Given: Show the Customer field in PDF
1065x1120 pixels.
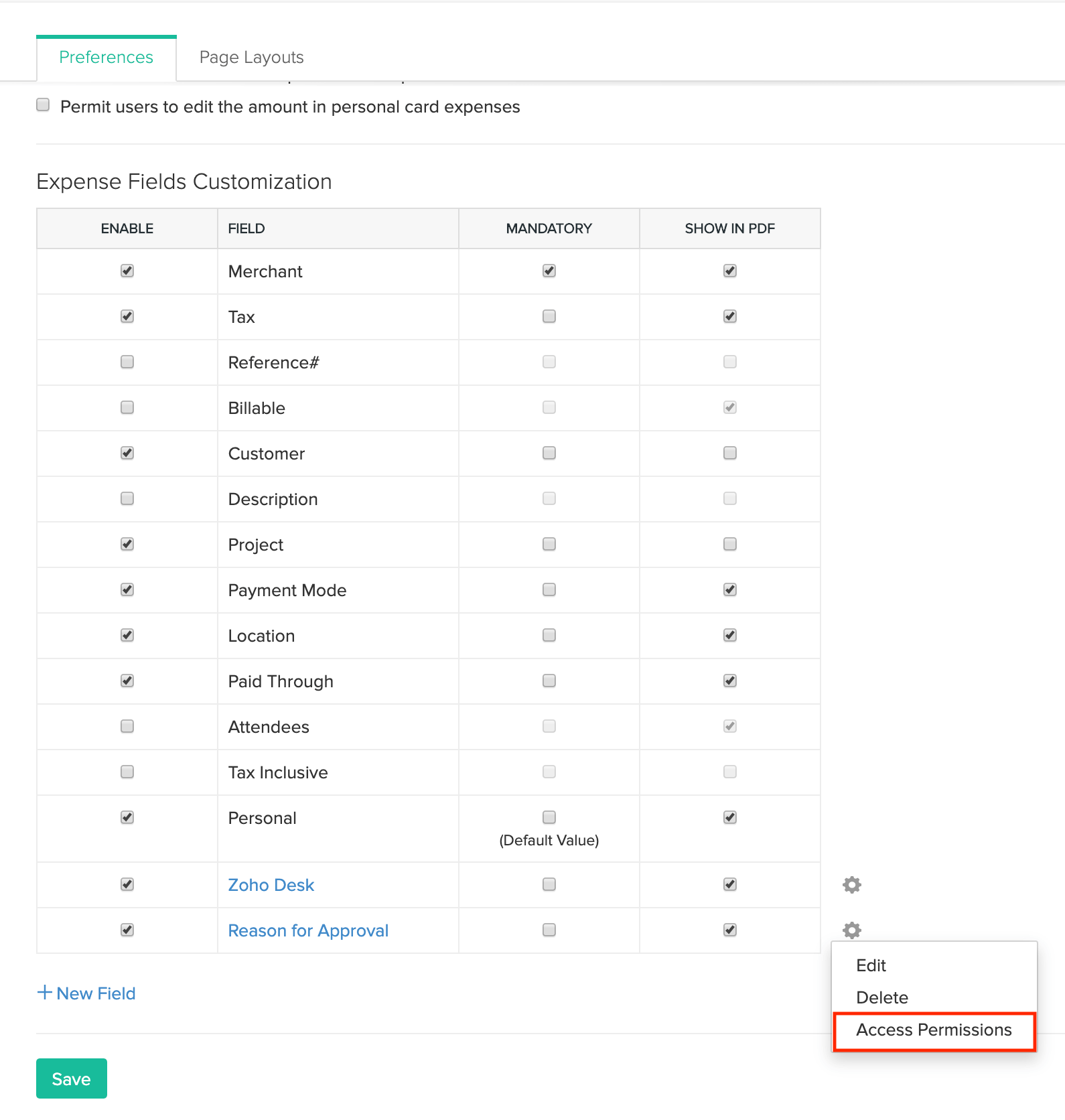Looking at the screenshot, I should 730,453.
